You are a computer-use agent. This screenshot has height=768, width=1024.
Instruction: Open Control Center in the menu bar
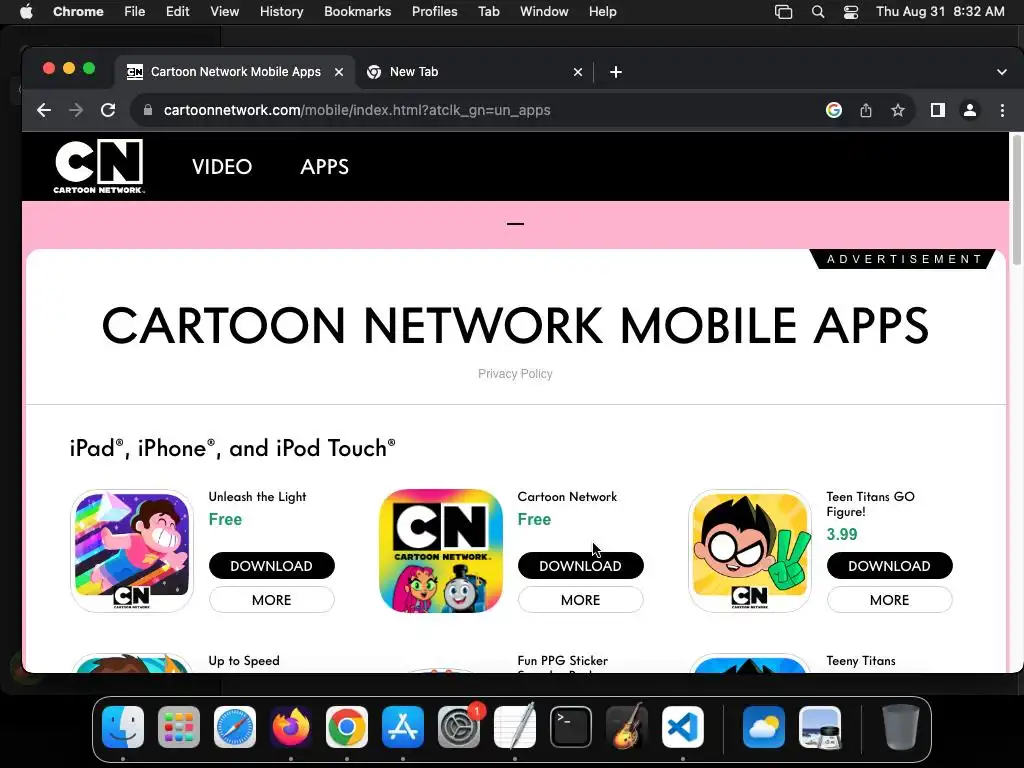(x=850, y=12)
